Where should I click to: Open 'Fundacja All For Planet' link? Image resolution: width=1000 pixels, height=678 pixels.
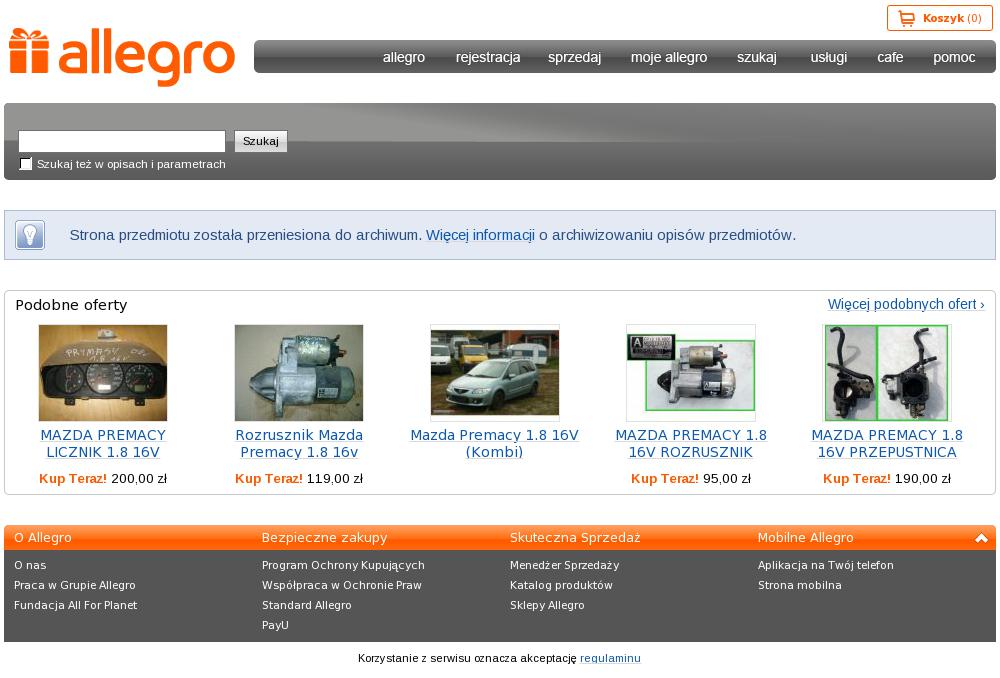tap(75, 605)
